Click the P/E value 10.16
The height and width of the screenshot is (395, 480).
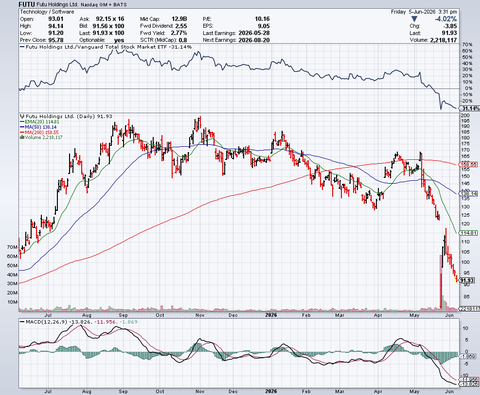262,19
